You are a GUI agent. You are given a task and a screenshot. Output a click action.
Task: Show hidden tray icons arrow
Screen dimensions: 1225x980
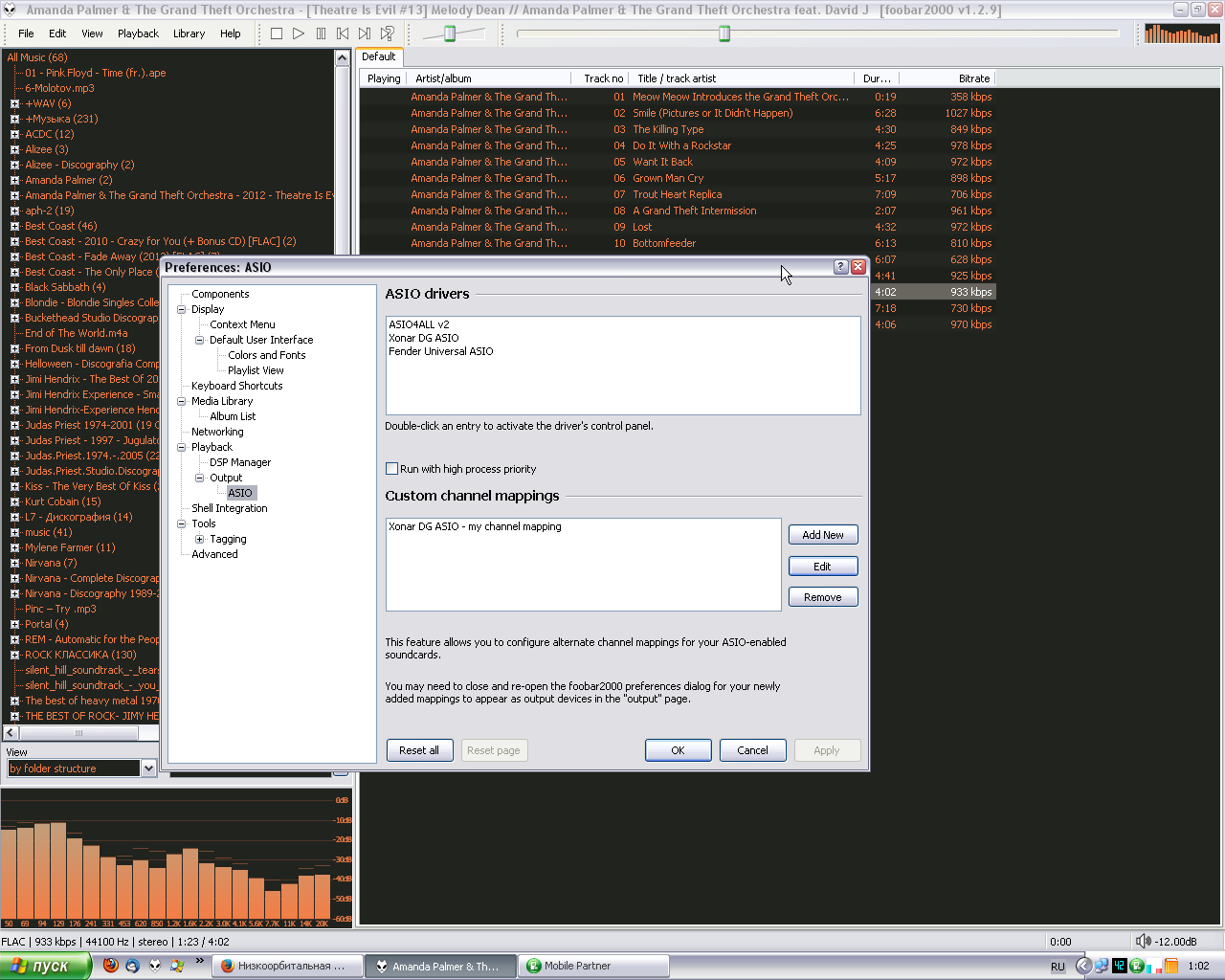(1083, 966)
